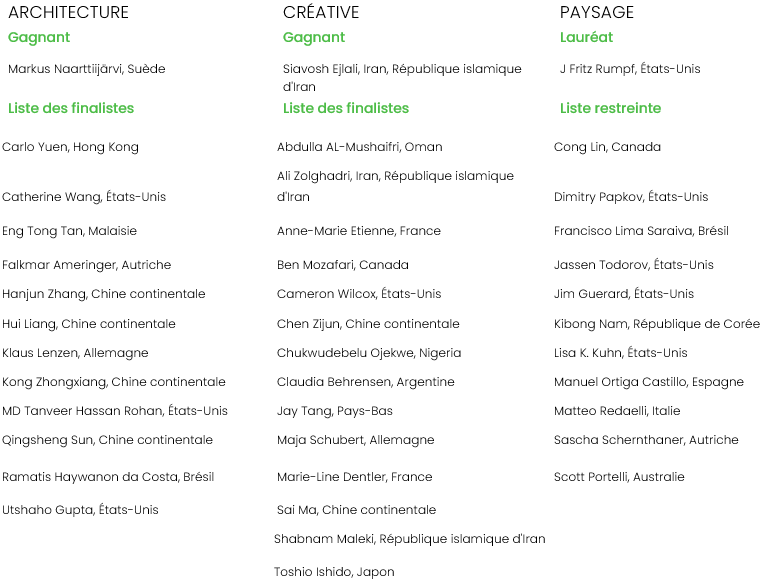The image size is (770, 587).
Task: Click the CRÉATIVE category heading
Action: coord(321,13)
